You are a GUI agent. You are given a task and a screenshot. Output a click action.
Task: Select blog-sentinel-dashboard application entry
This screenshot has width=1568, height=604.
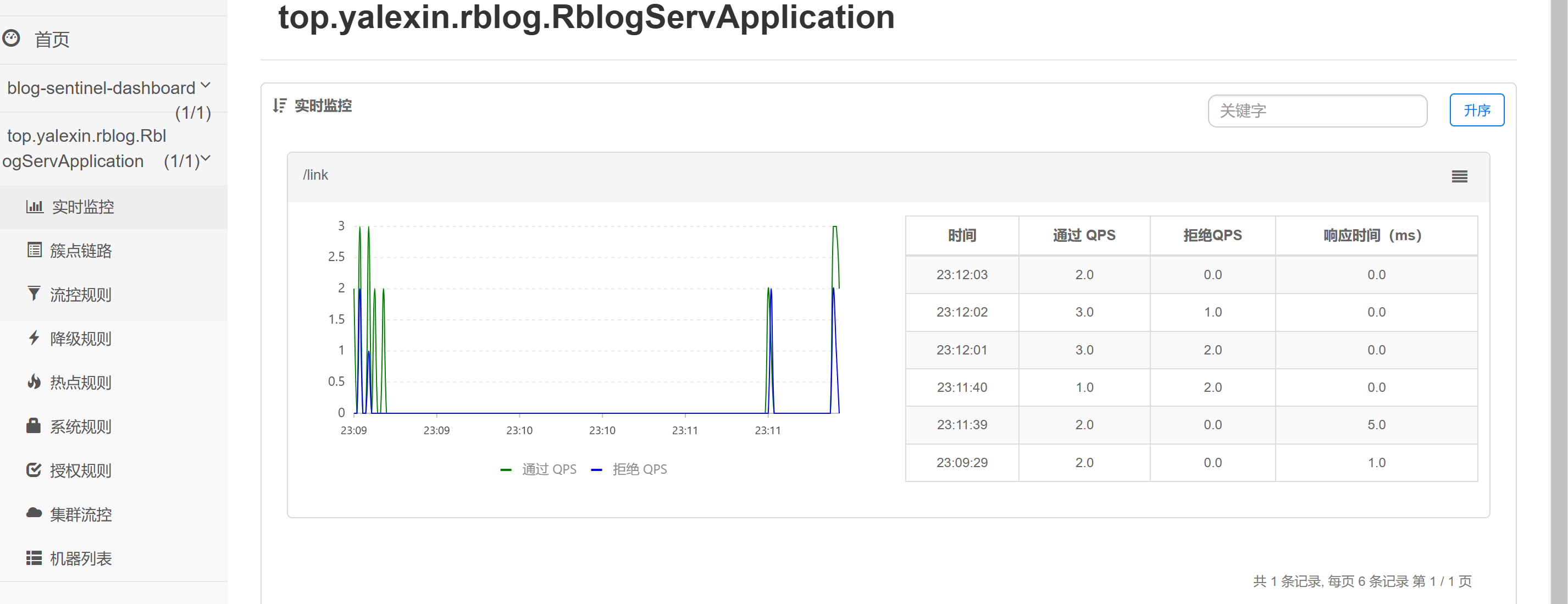101,88
